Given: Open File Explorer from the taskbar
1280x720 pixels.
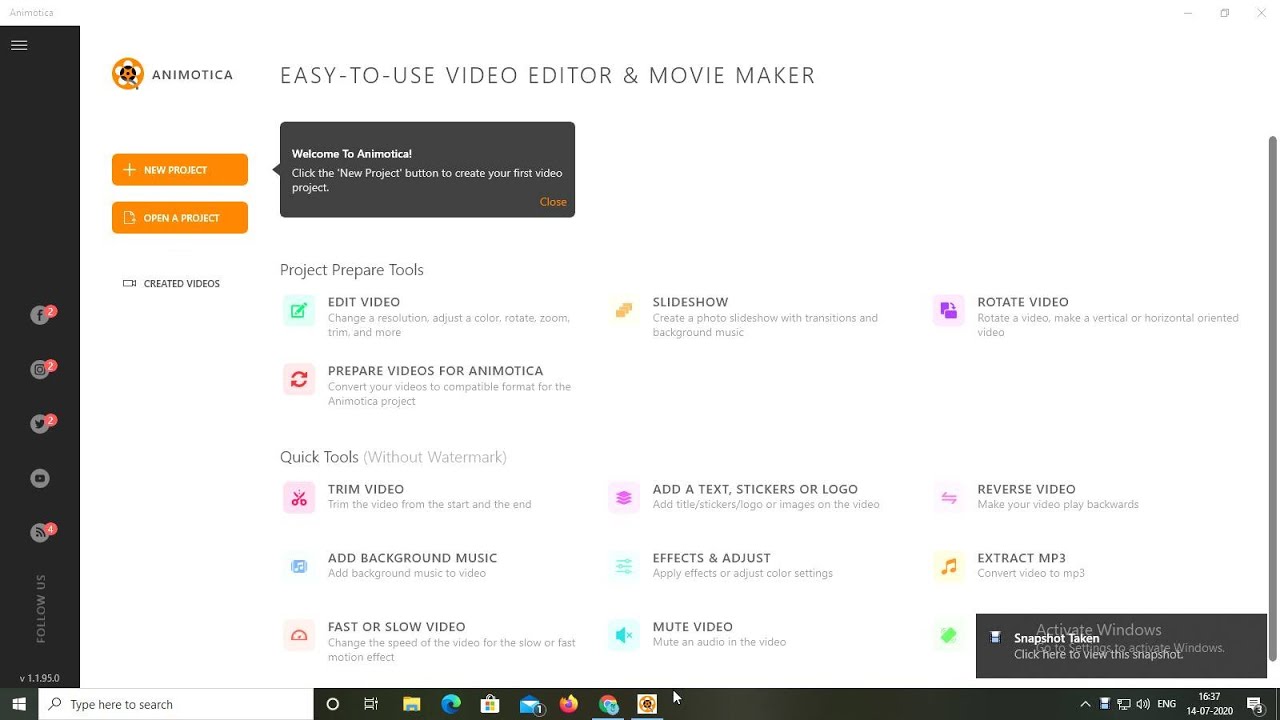Looking at the screenshot, I should (x=411, y=704).
